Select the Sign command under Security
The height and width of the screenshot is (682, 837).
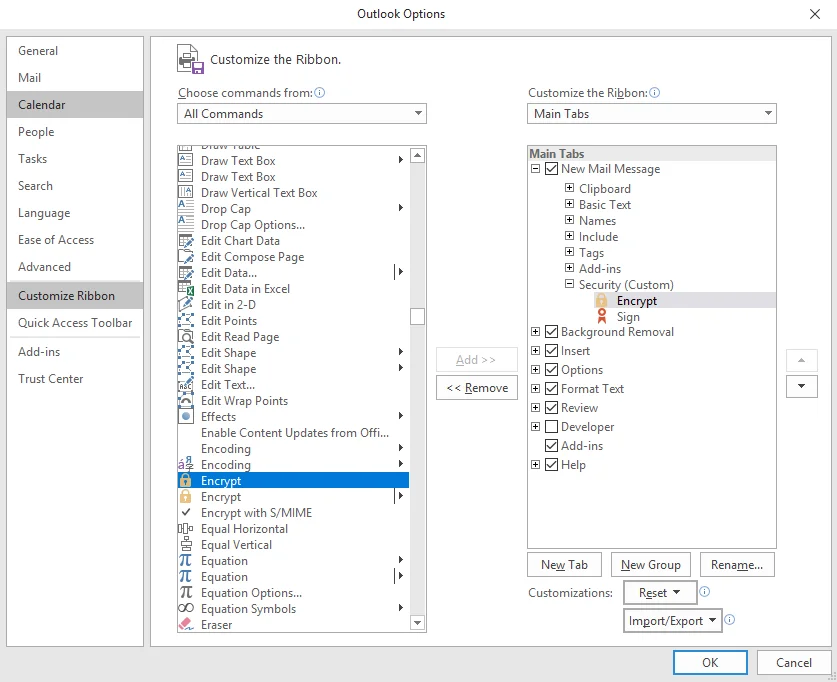(x=628, y=316)
